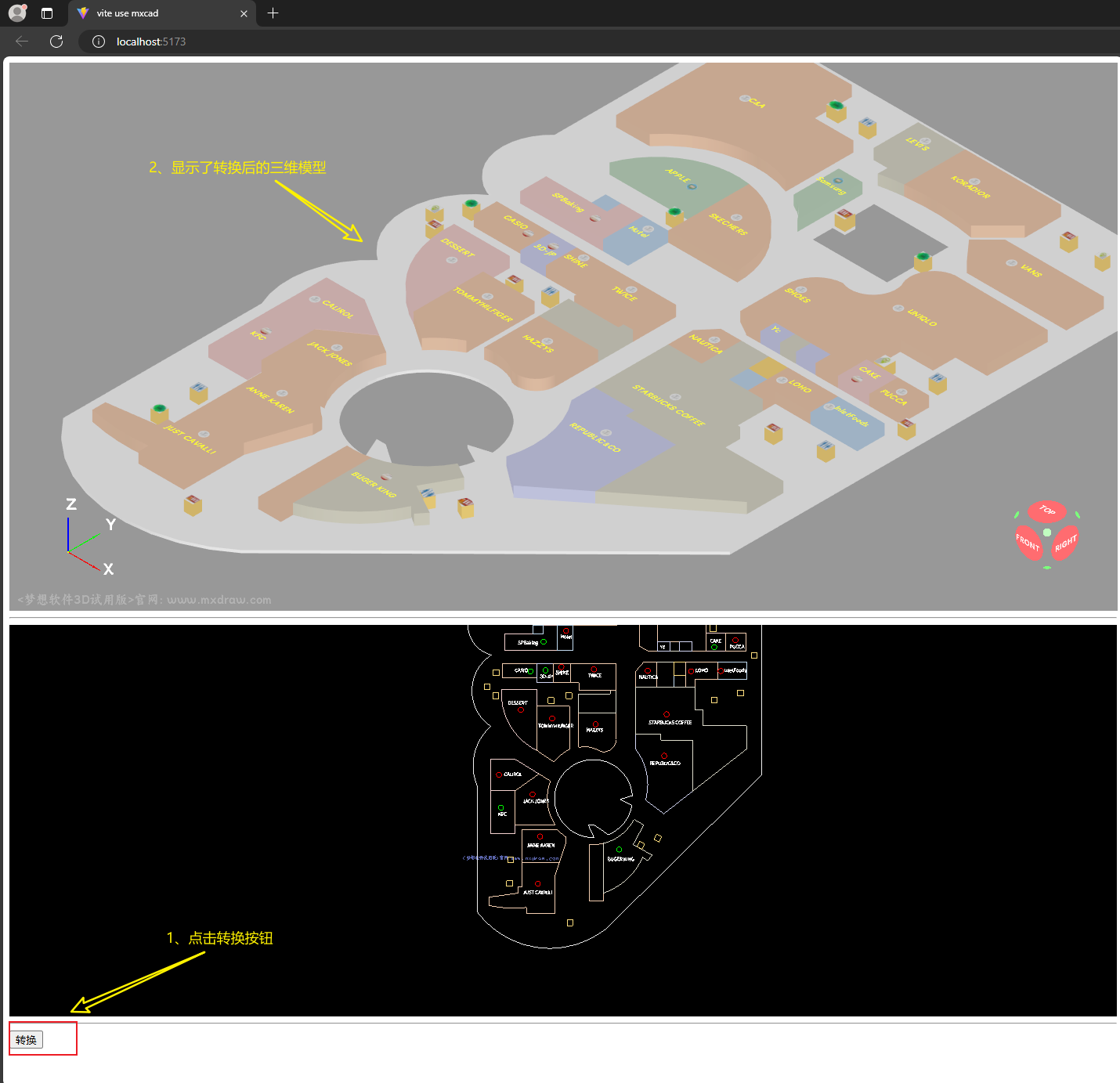Switch to the 'vite use mxcad' tab
This screenshot has height=1083, width=1120.
click(162, 13)
